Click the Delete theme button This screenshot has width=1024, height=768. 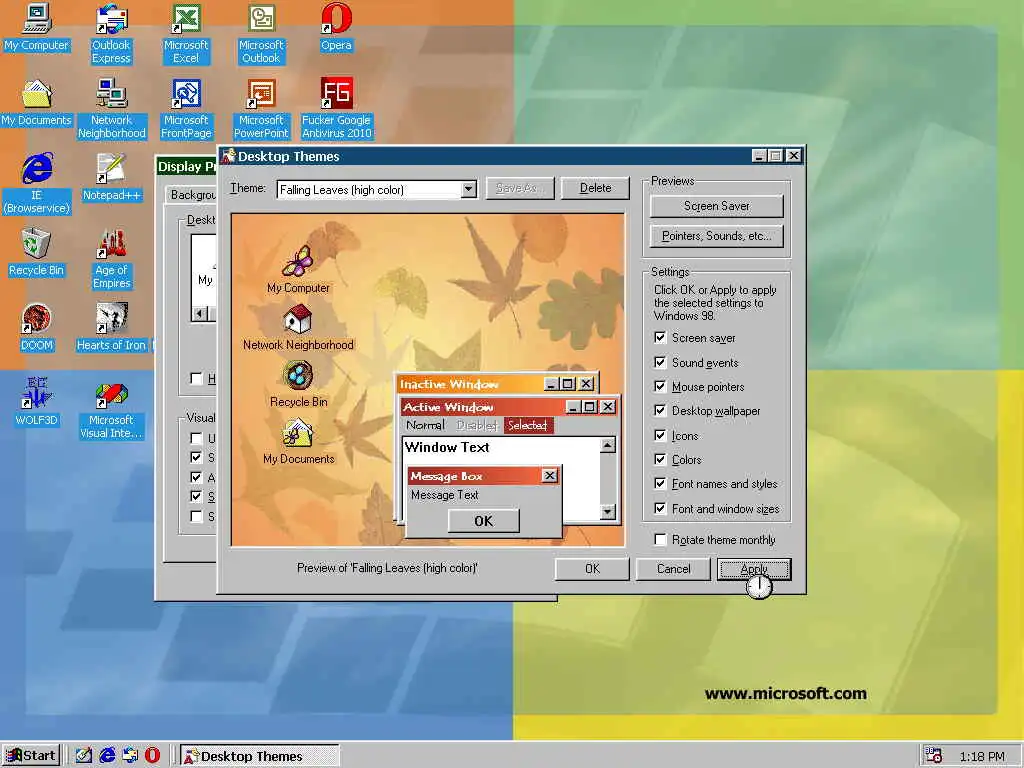595,188
